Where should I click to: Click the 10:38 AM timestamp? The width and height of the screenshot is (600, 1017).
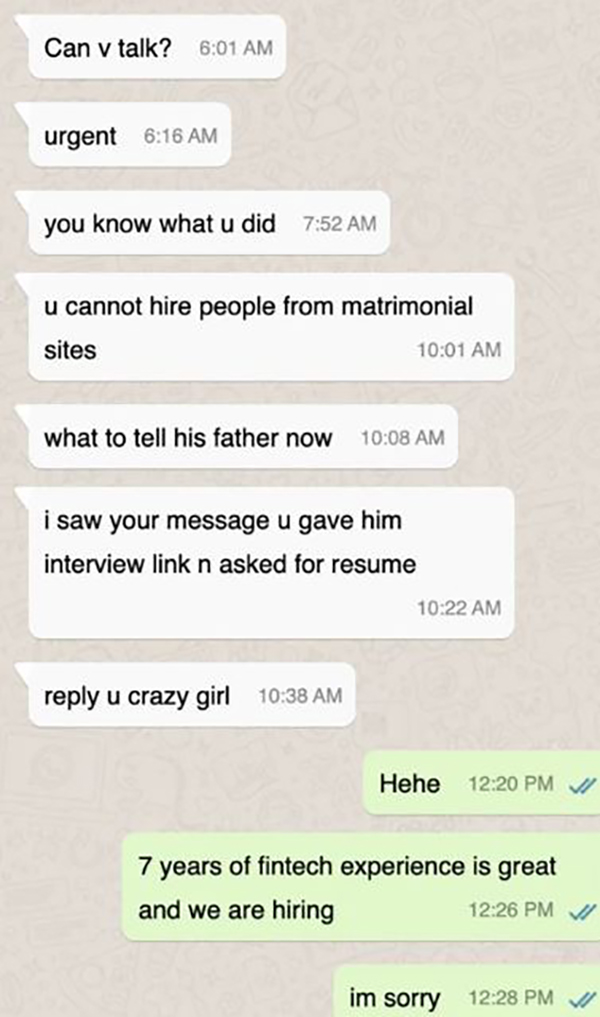(x=300, y=695)
